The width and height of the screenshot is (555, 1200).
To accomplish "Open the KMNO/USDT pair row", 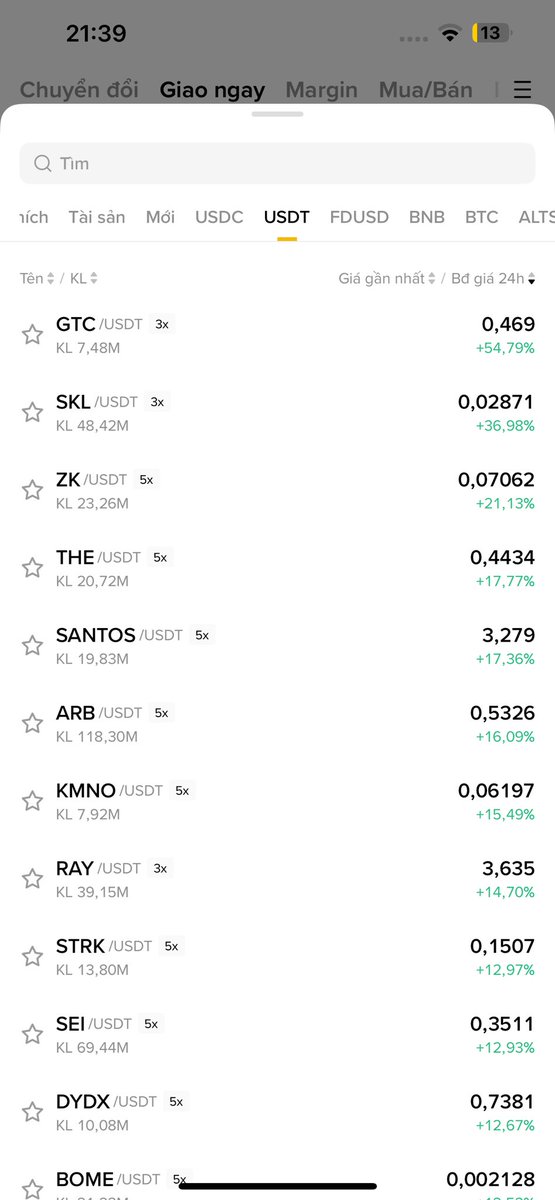I will [x=277, y=801].
